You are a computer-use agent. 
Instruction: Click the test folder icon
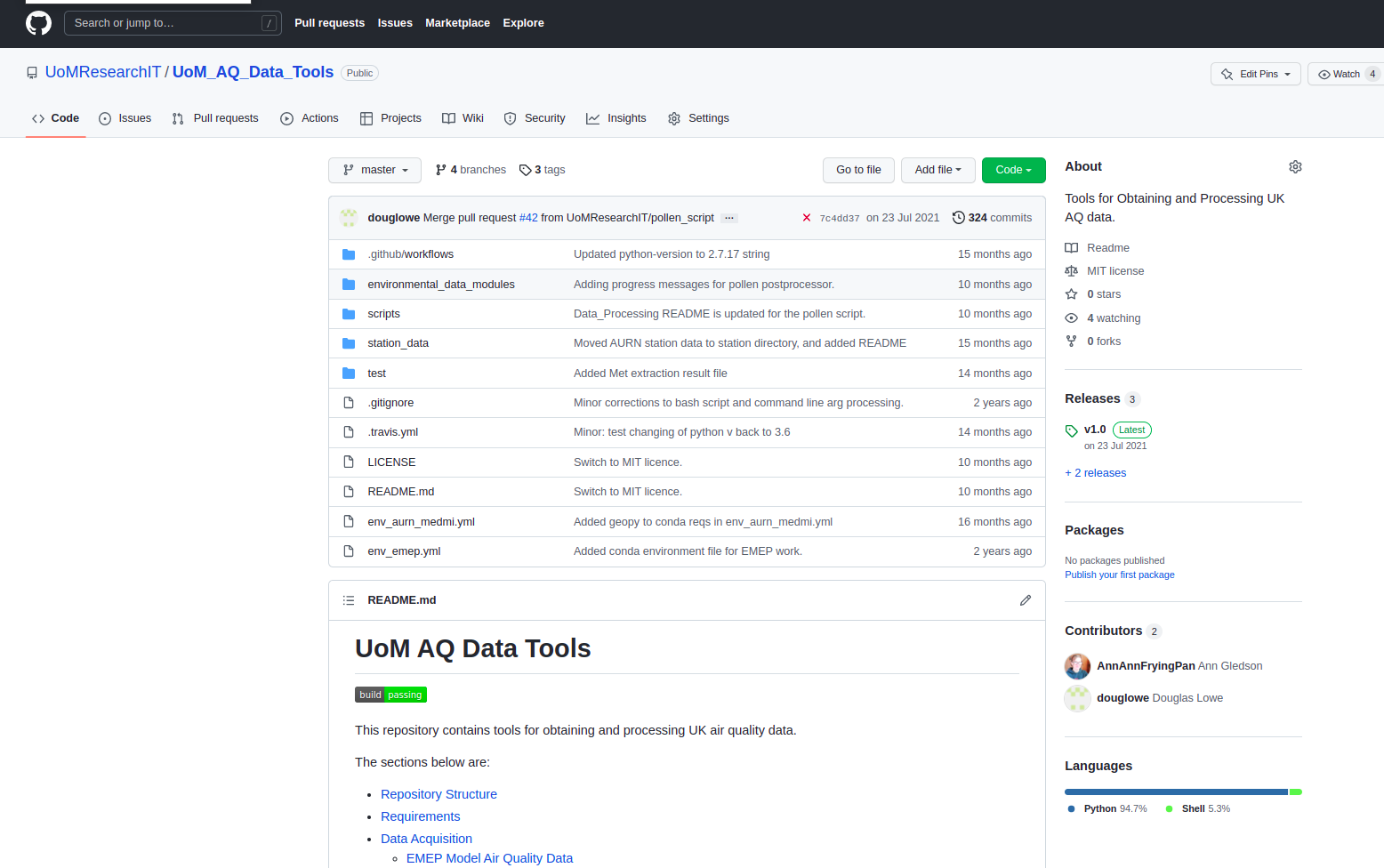click(x=349, y=374)
